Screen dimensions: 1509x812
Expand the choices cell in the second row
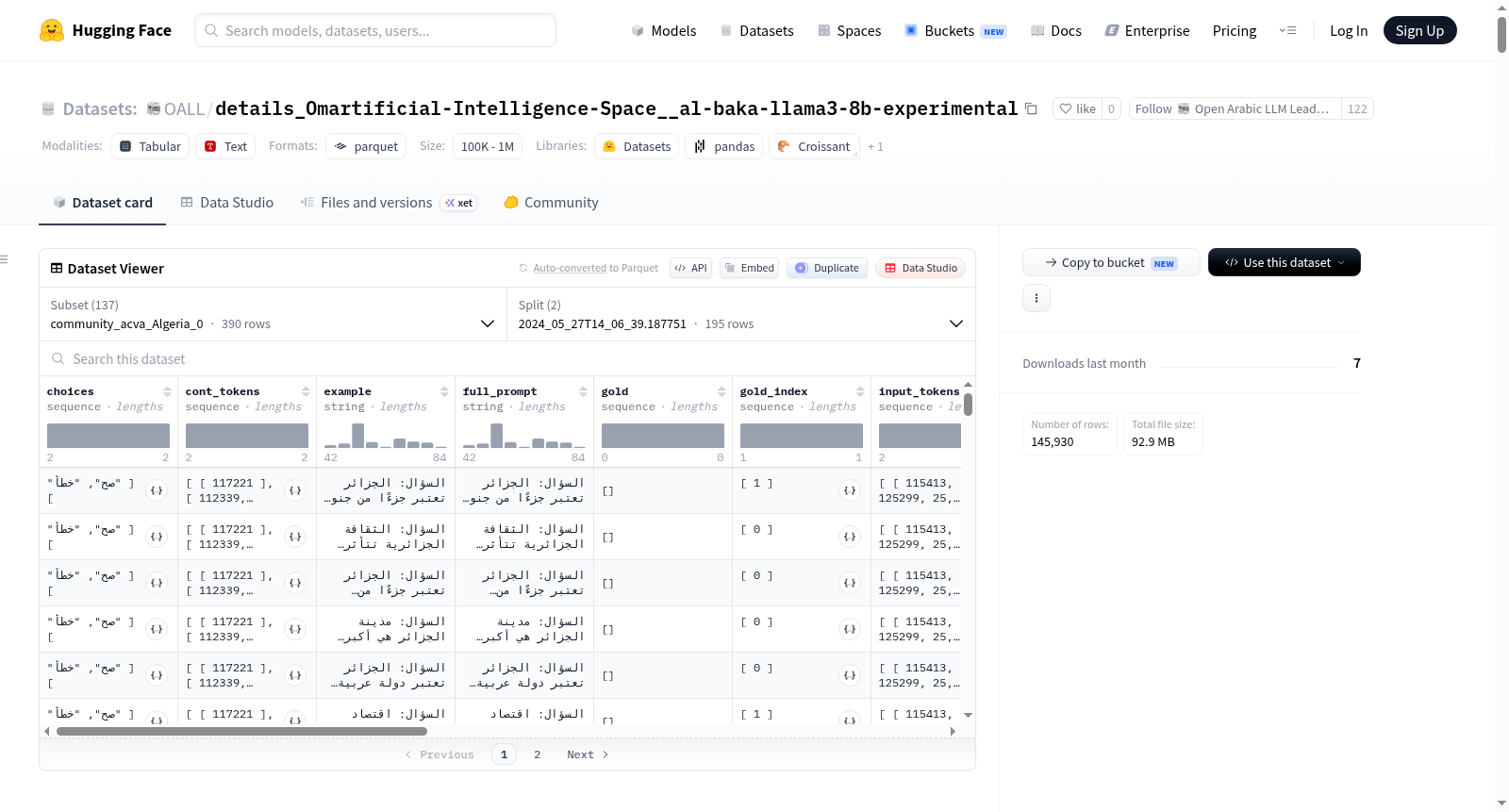(157, 537)
